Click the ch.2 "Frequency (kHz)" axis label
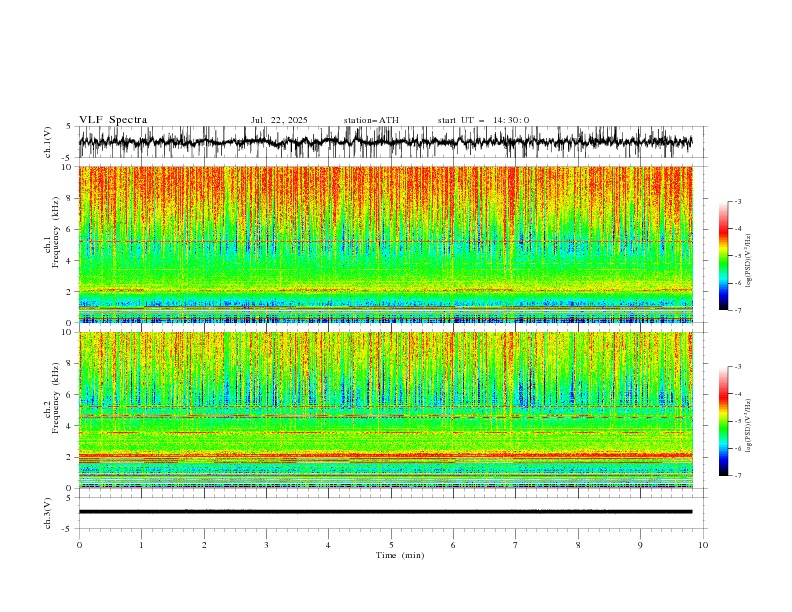 point(56,398)
